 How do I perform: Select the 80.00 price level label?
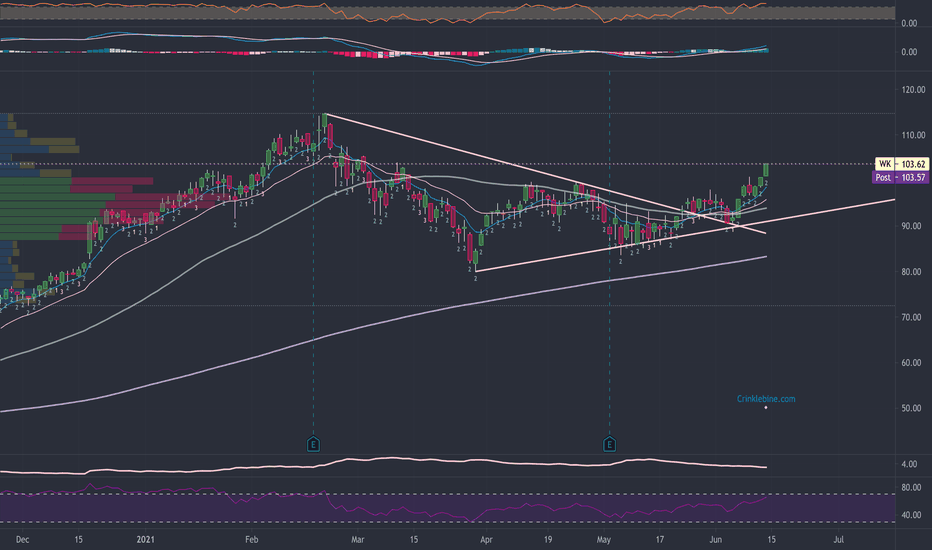point(912,272)
